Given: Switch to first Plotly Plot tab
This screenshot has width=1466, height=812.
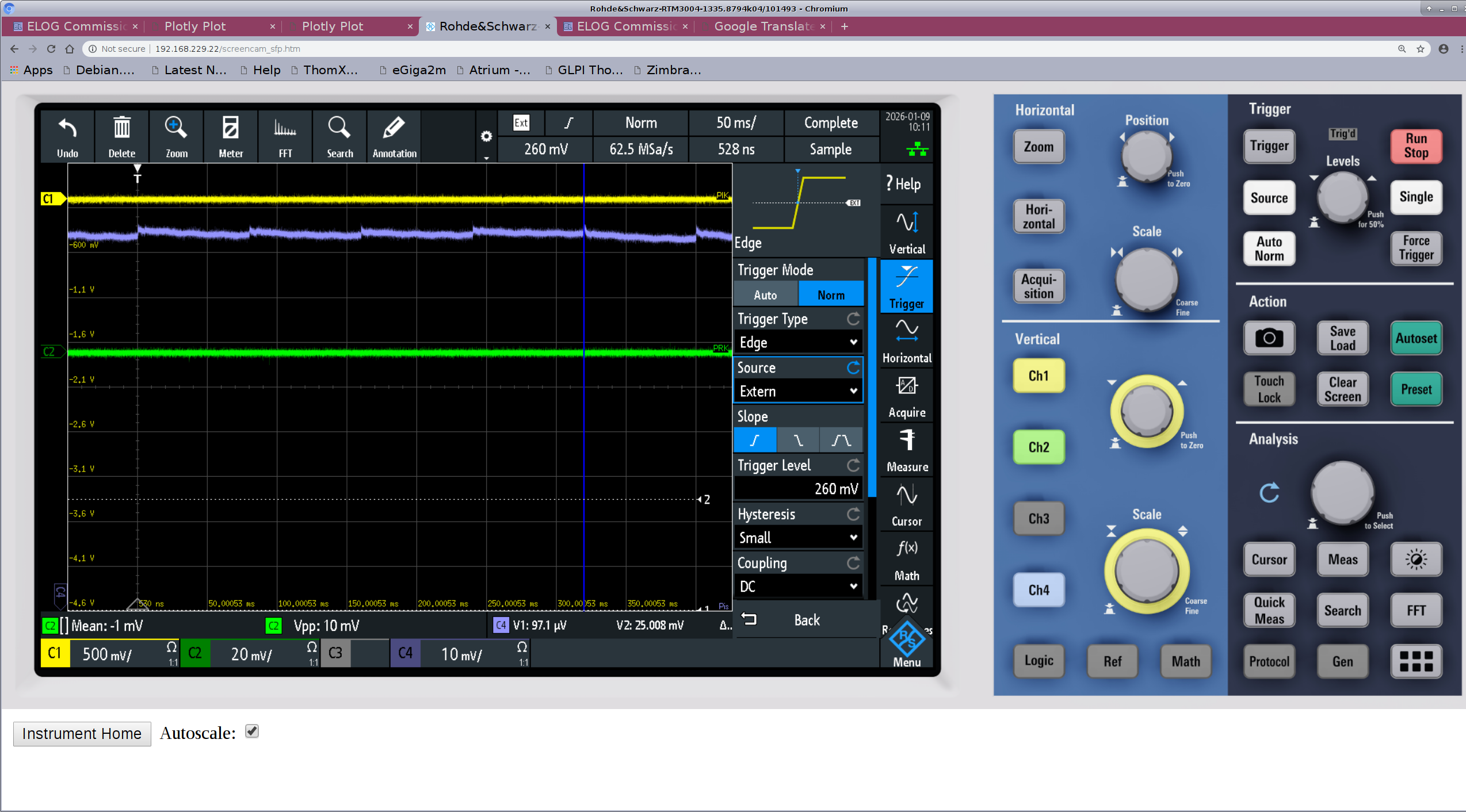Looking at the screenshot, I should click(x=196, y=26).
